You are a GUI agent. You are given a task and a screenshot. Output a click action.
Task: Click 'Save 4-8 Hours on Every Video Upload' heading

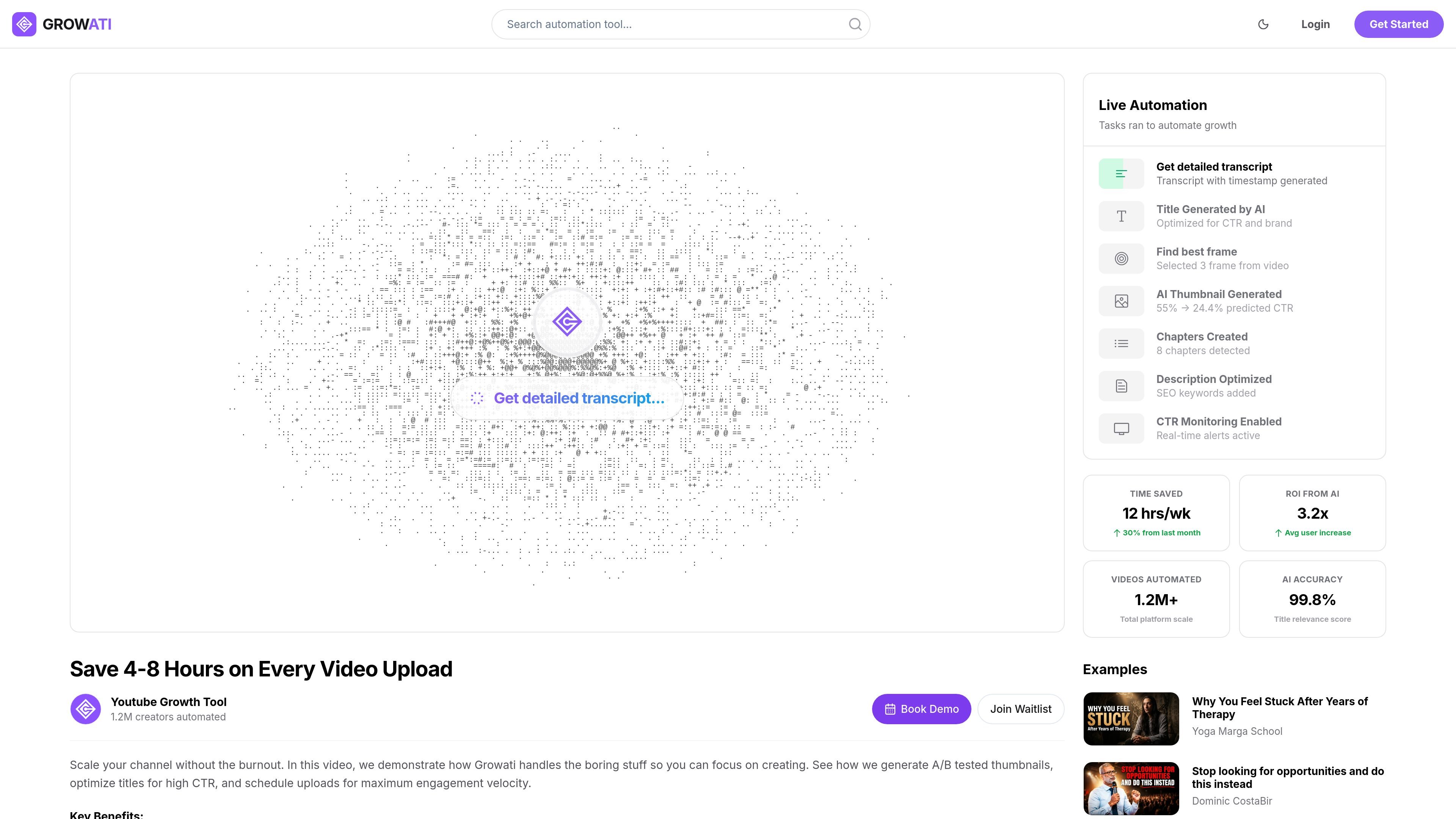tap(260, 669)
